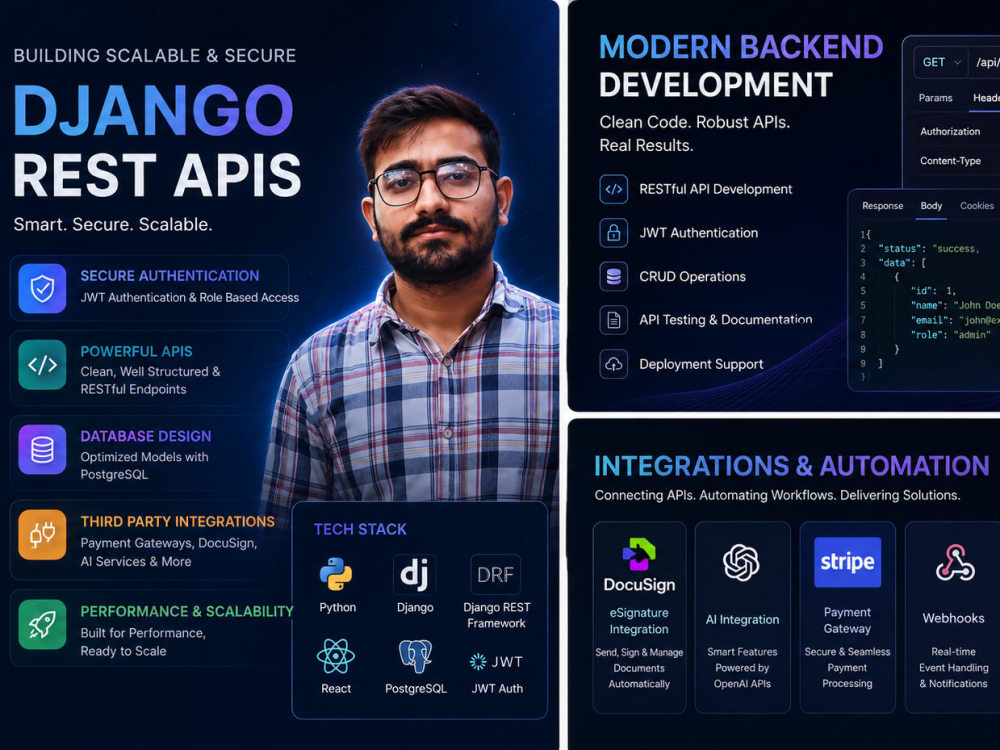Viewport: 1000px width, 750px height.
Task: Click the DJANGO headline text
Action: click(153, 110)
